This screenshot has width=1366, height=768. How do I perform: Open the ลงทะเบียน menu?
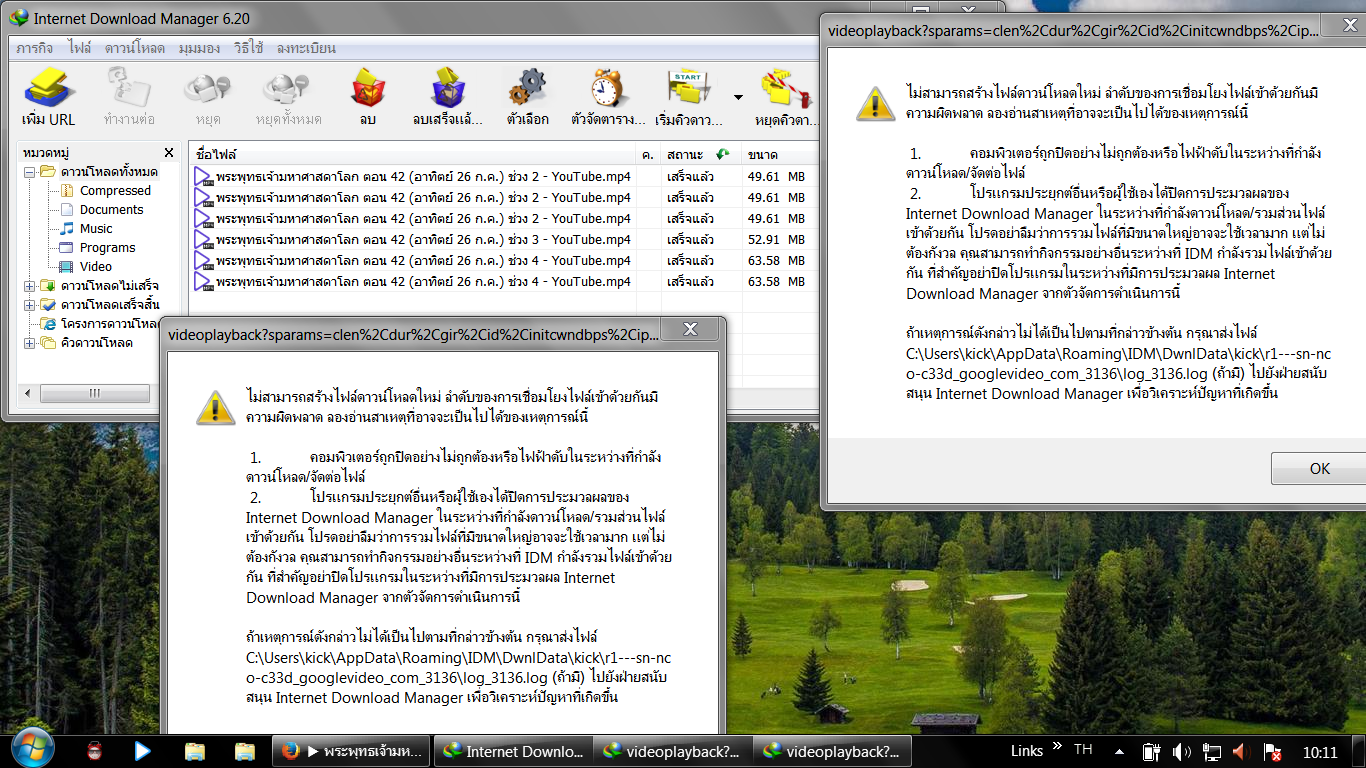point(306,48)
